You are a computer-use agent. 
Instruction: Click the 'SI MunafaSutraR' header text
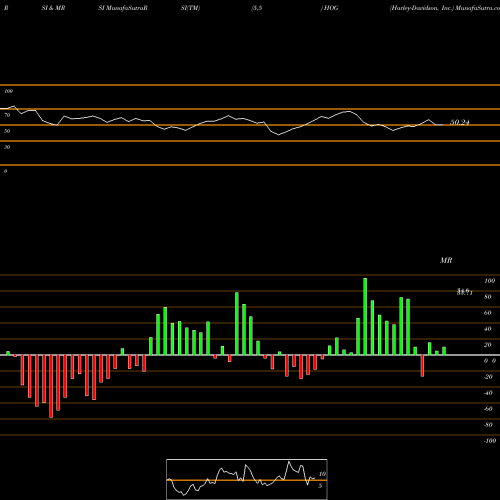pyautogui.click(x=123, y=8)
